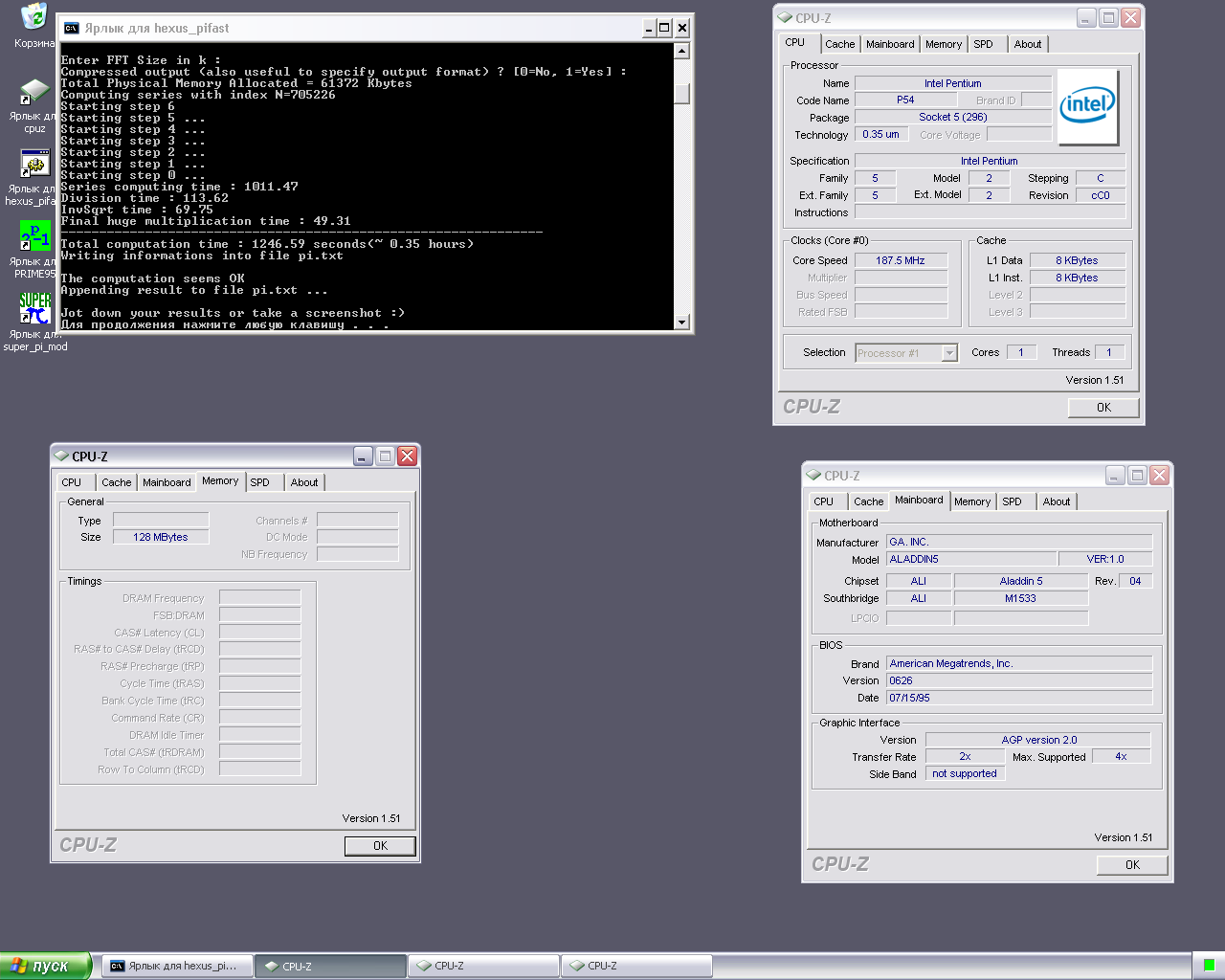Click the CPU-Z icon in CPU window title bar

pos(785,17)
